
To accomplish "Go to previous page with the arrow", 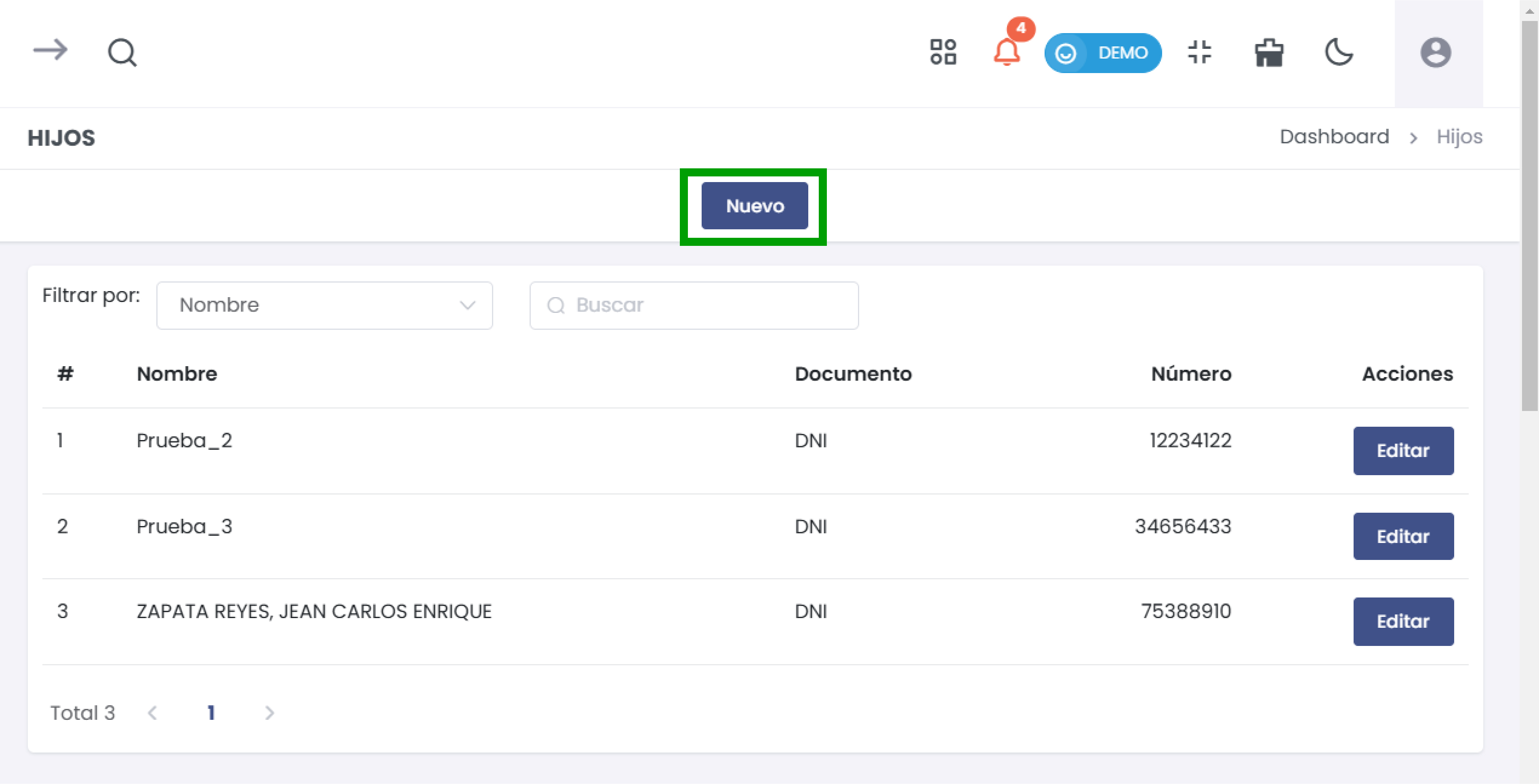I will pos(152,713).
